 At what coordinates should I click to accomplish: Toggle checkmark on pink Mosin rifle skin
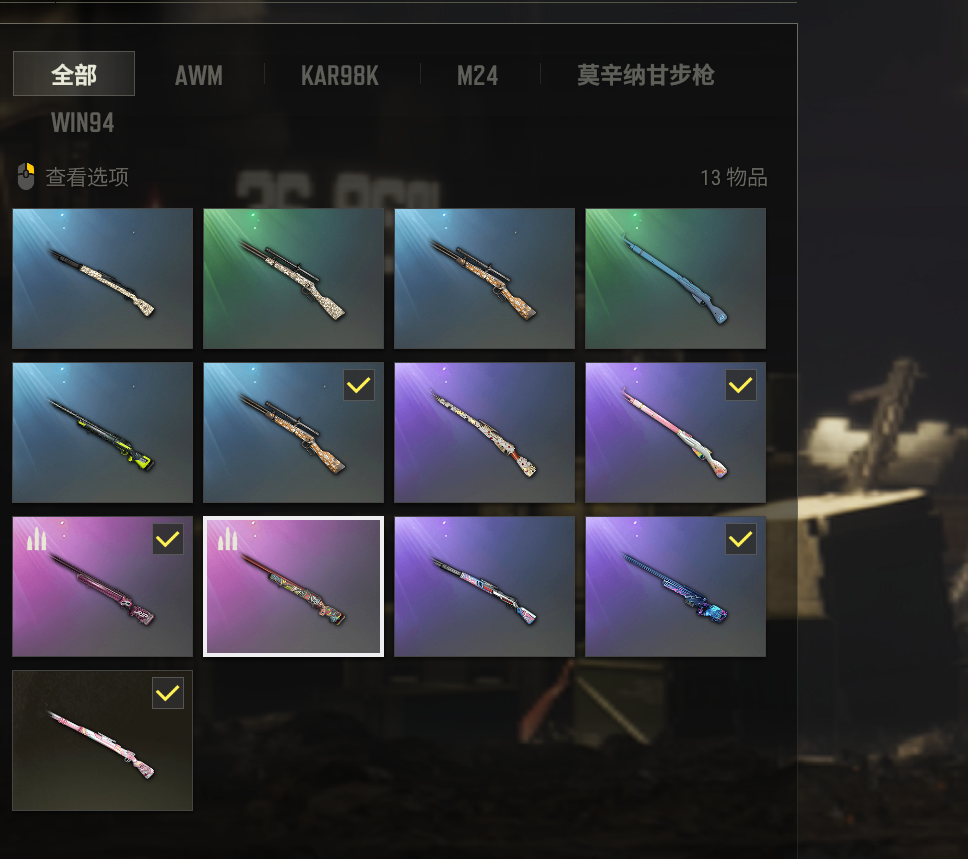click(x=741, y=385)
